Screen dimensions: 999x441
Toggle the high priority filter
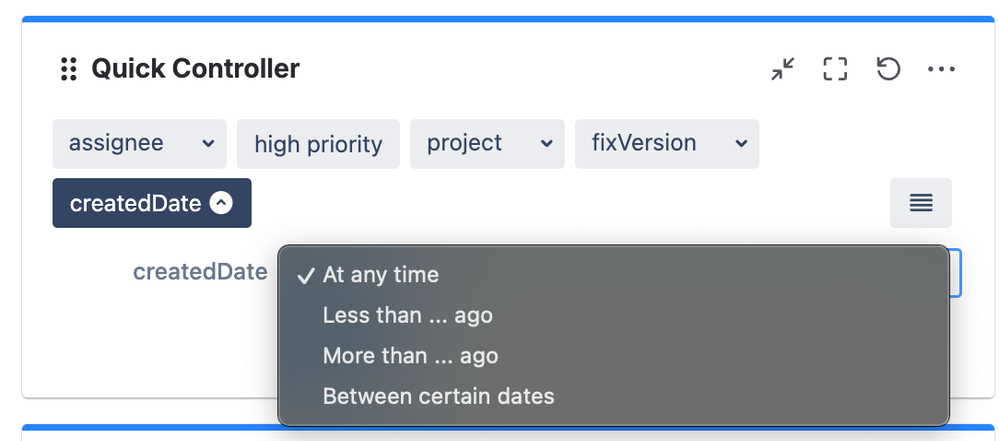[x=318, y=144]
